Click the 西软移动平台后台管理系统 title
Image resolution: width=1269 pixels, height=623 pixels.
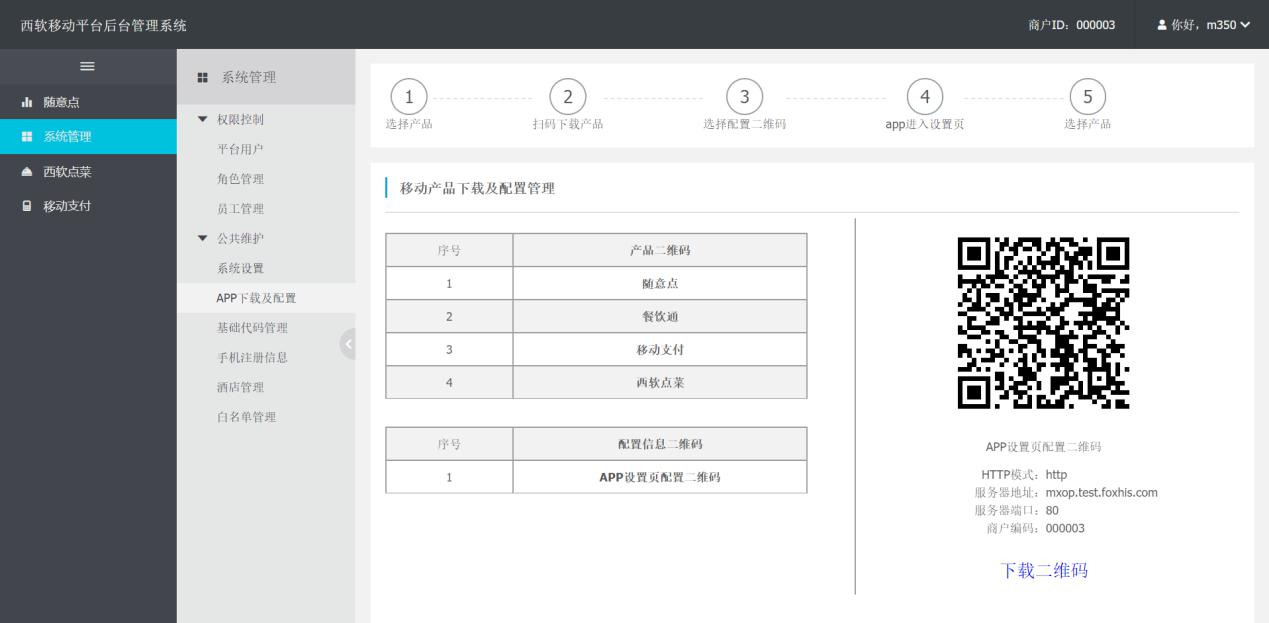click(104, 25)
